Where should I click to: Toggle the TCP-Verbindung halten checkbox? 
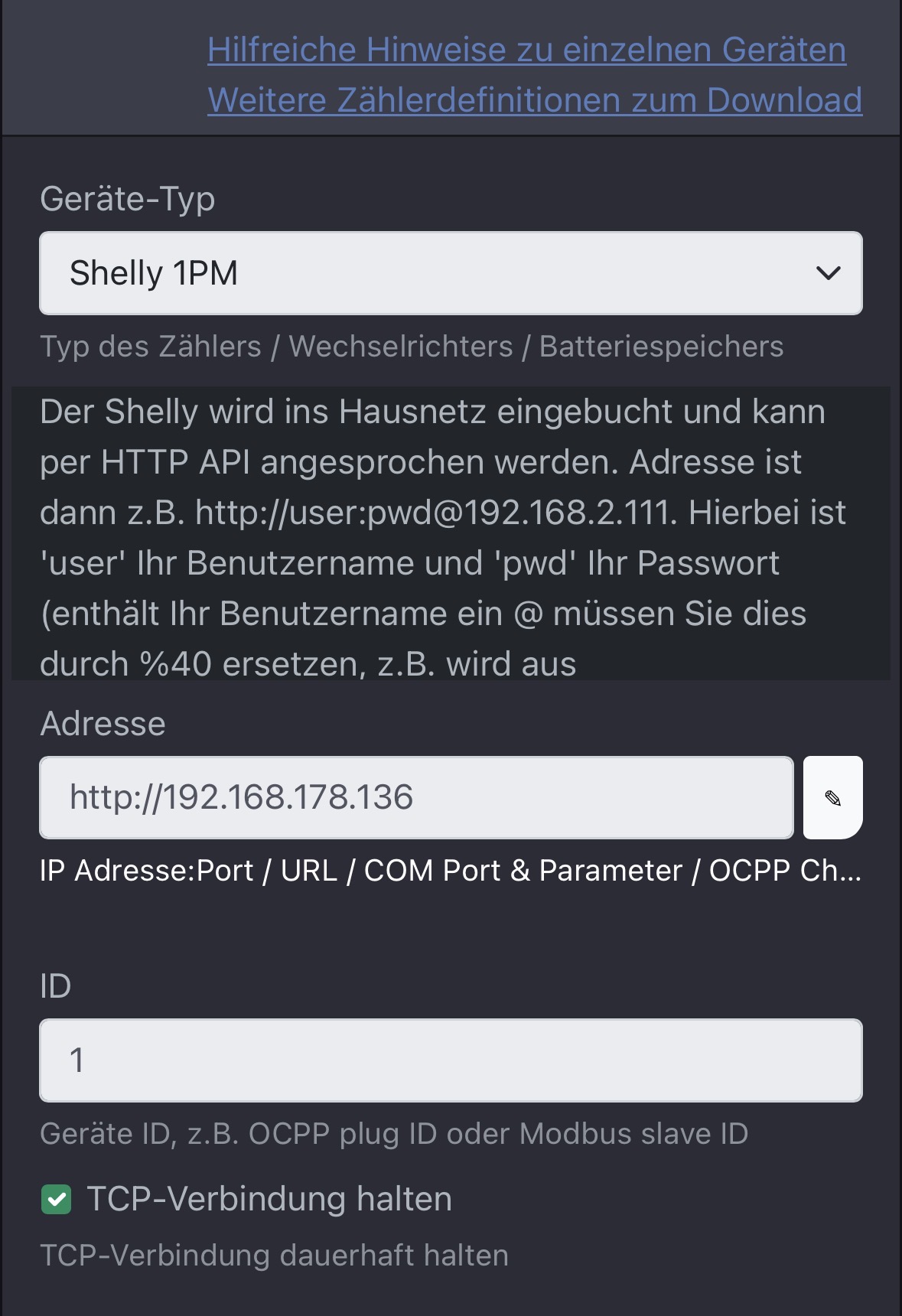[x=56, y=1199]
